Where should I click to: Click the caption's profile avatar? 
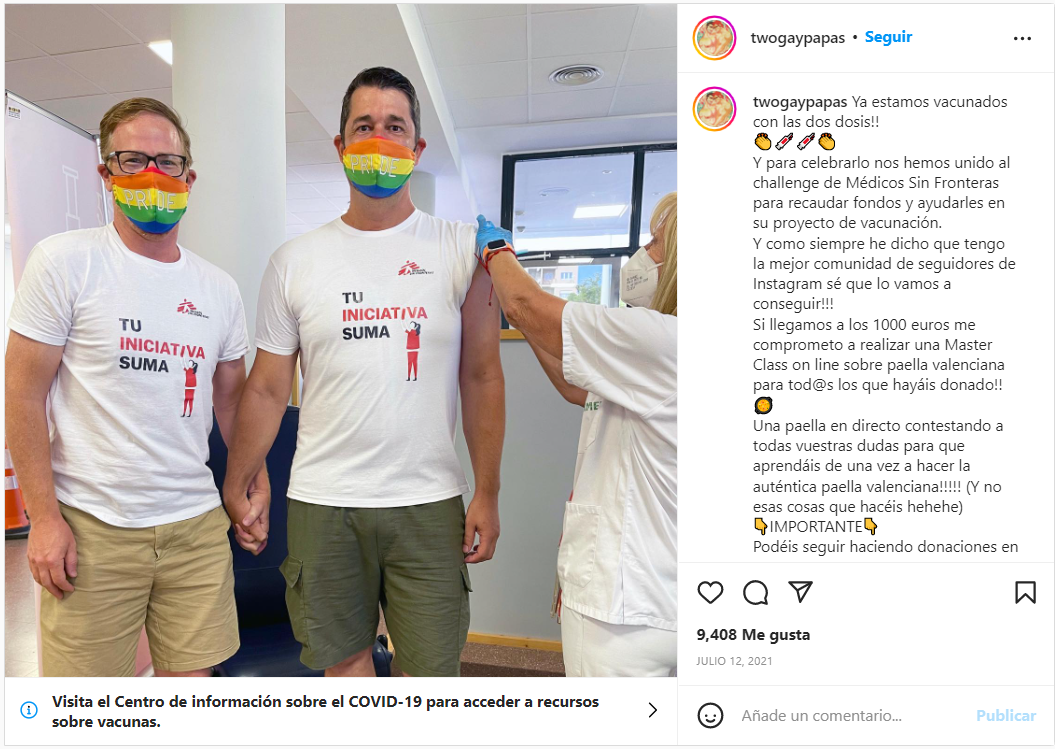[x=715, y=109]
